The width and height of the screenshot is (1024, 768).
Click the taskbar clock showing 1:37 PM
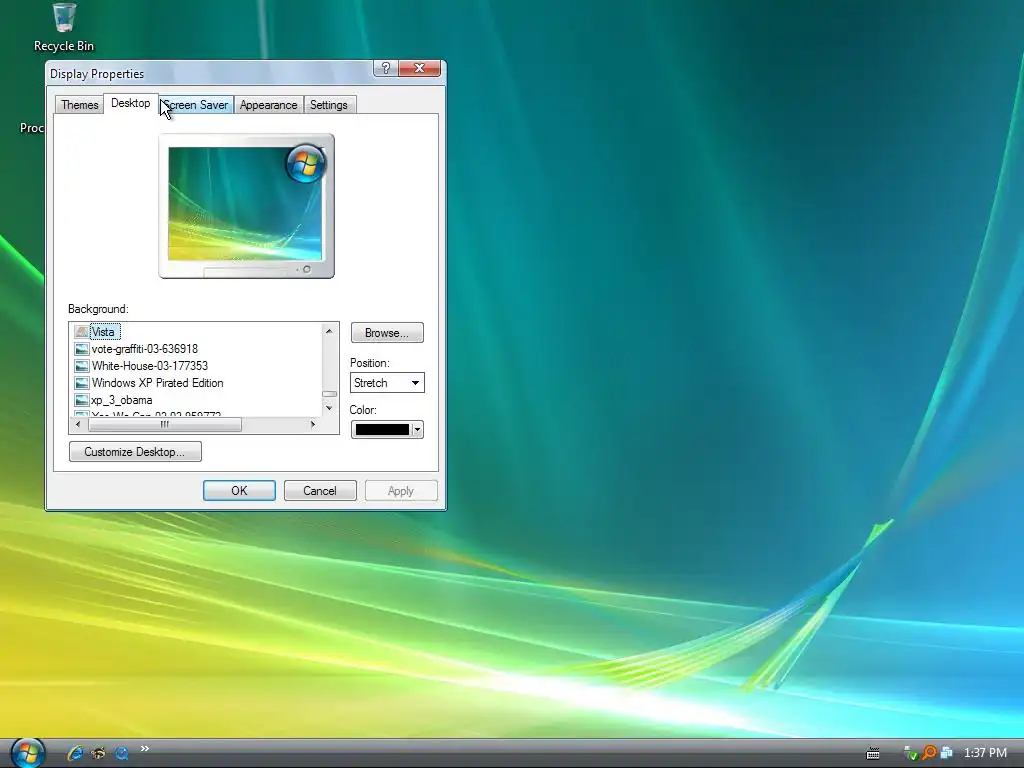coord(985,753)
